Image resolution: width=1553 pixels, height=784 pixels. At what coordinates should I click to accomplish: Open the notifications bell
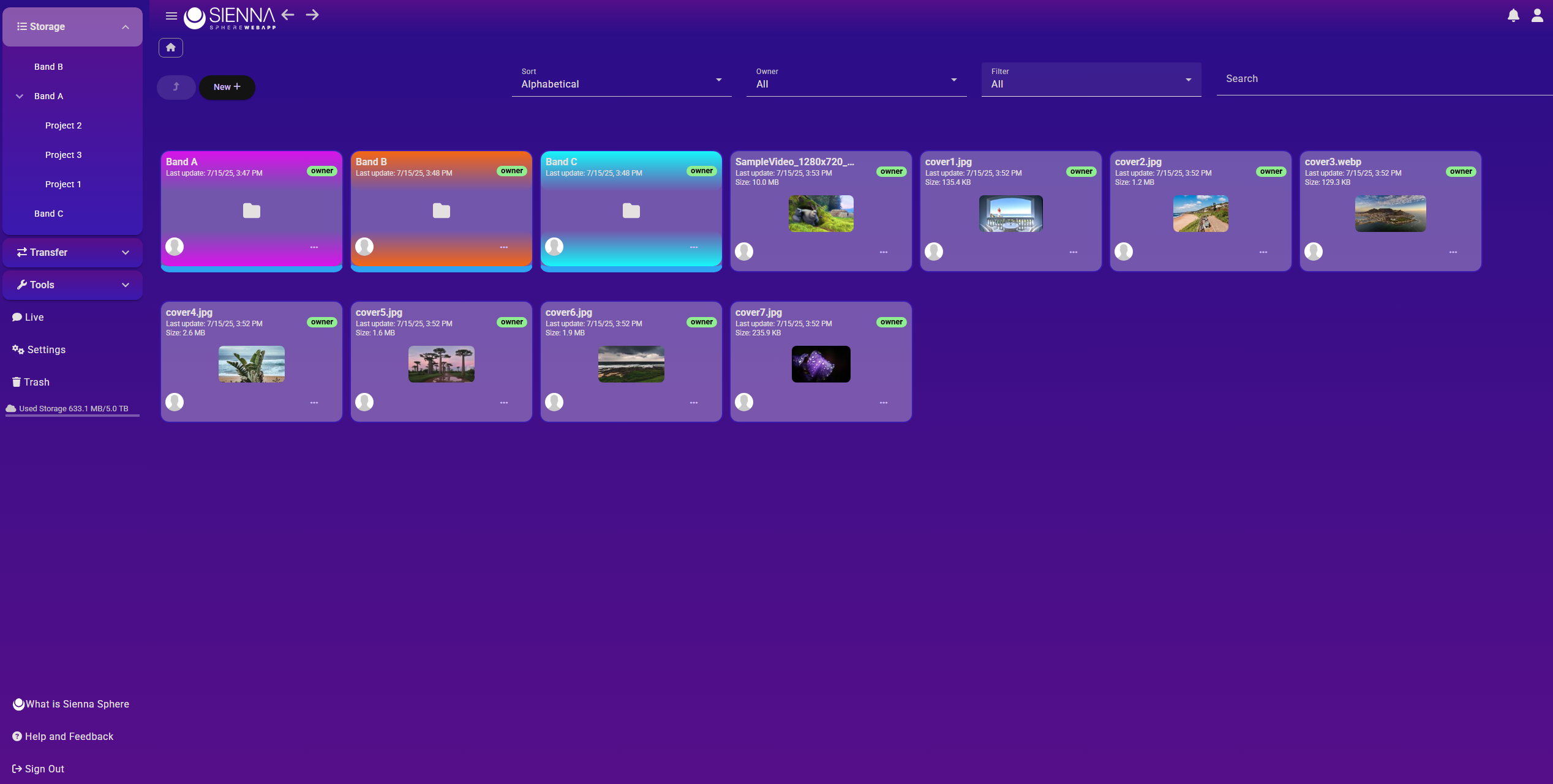[1513, 15]
